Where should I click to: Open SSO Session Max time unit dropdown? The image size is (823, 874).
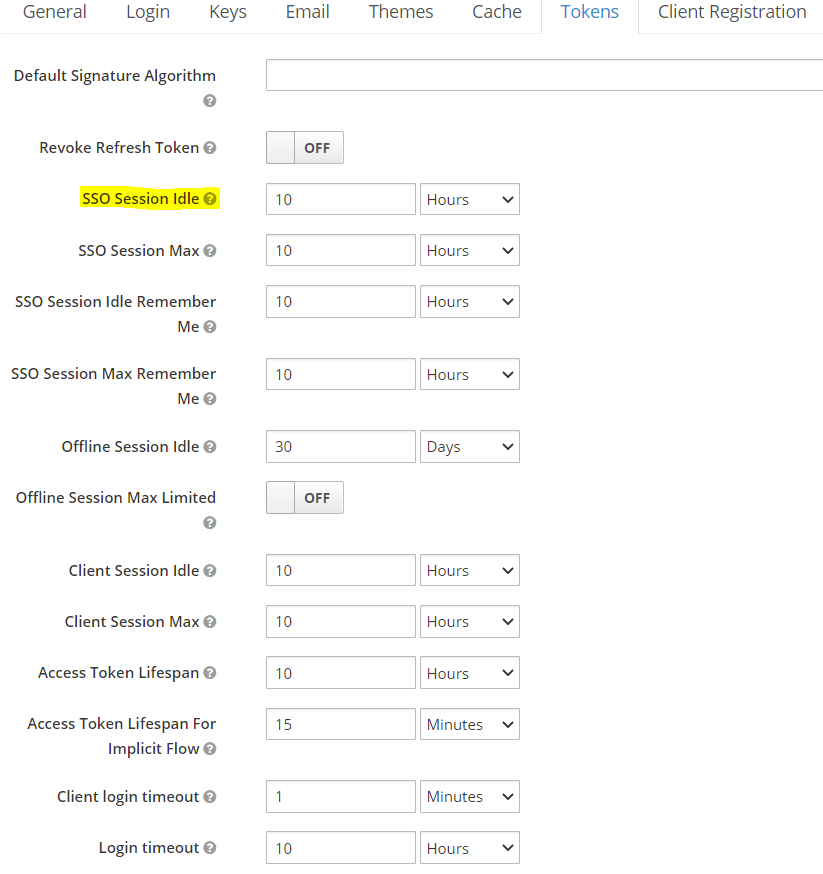[470, 250]
